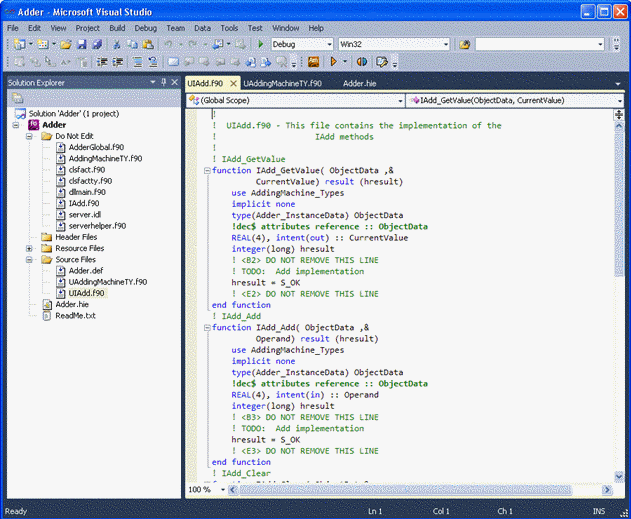This screenshot has height=519, width=631.
Task: Open the Global Scope dropdown
Action: tap(400, 101)
